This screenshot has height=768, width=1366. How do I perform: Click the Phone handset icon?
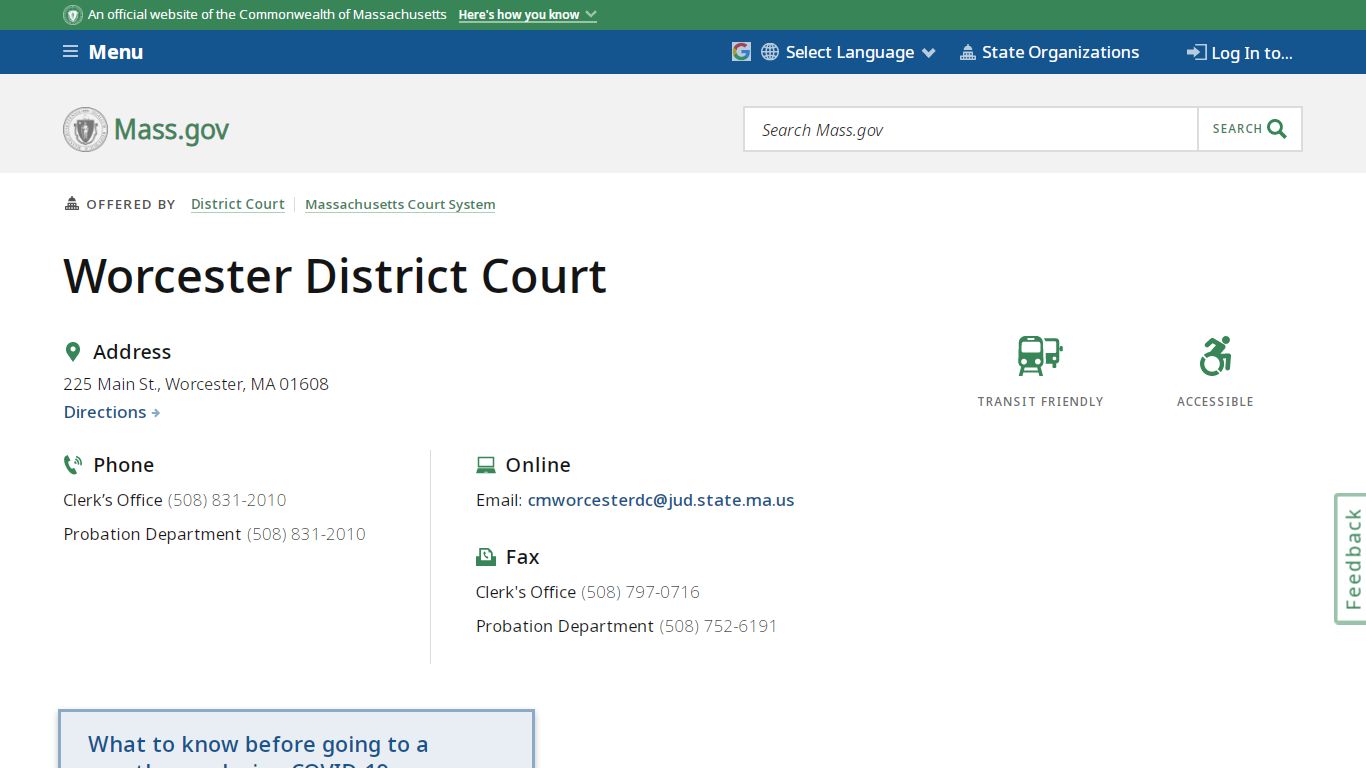pos(72,465)
